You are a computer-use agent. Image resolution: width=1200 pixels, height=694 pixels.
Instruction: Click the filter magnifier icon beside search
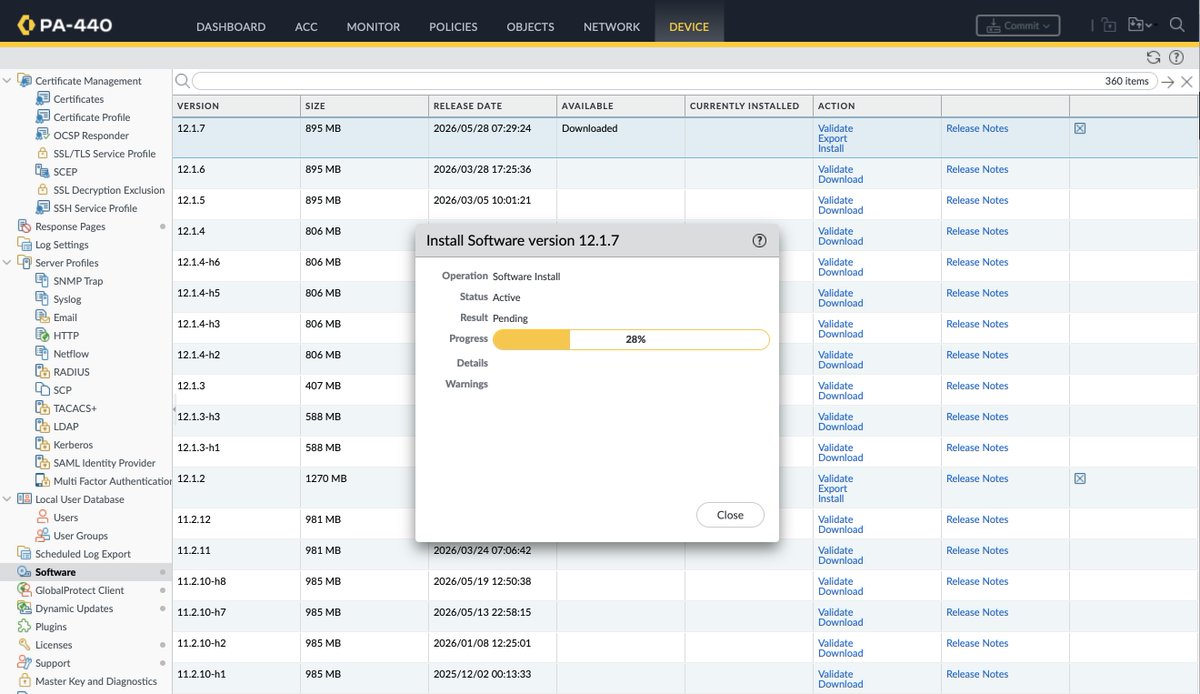click(182, 81)
